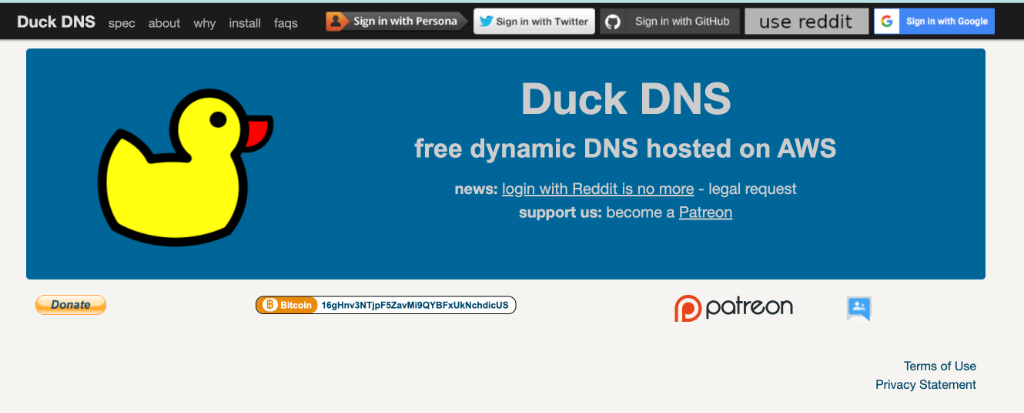Click the PayPal Donate button

click(x=71, y=305)
